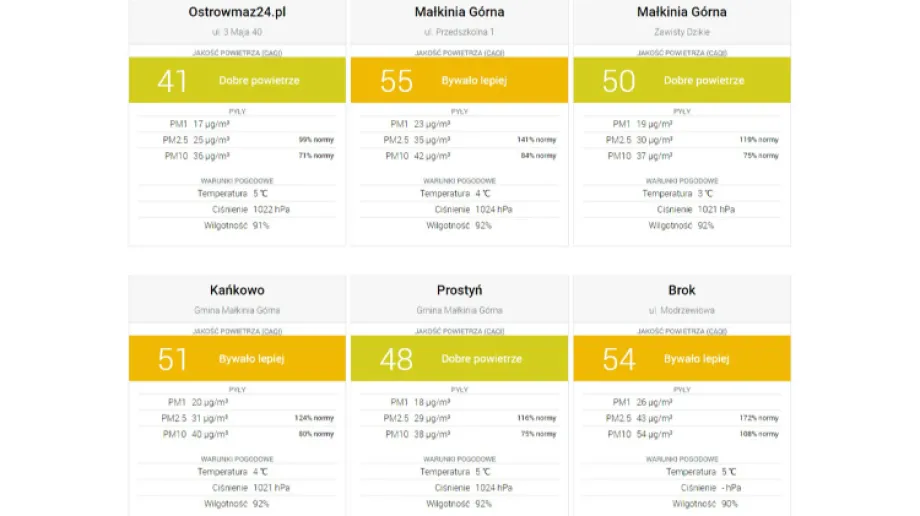920x516 pixels.
Task: Select the green CAQI 48 banner
Action: (459, 358)
